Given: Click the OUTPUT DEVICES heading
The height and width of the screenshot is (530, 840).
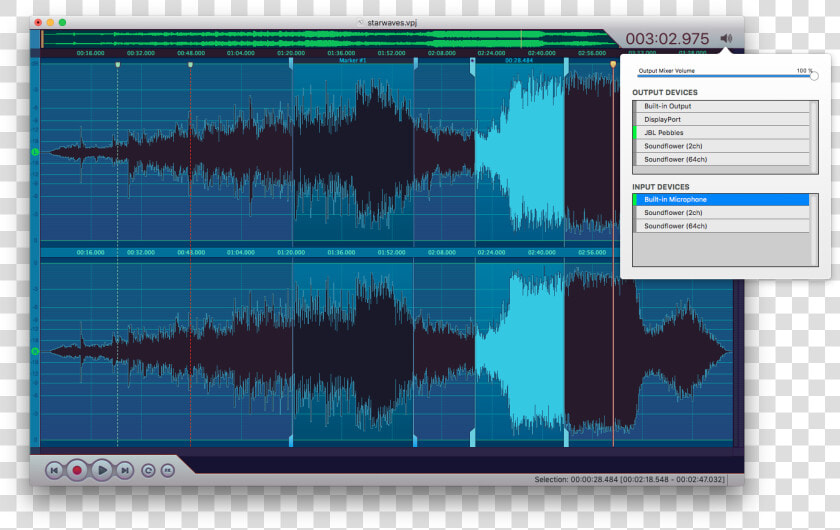Looking at the screenshot, I should 665,93.
